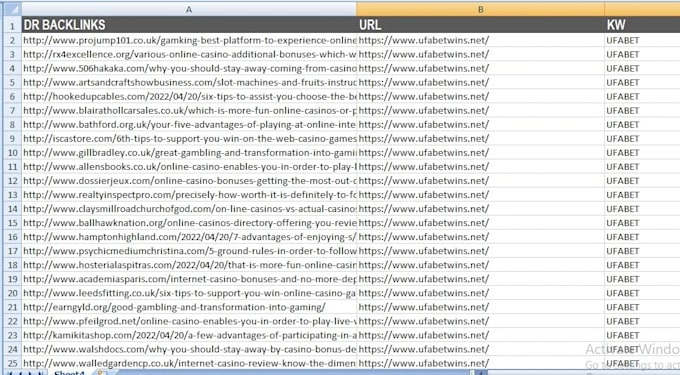Image resolution: width=680 pixels, height=375 pixels.
Task: Select the walledgardencp.co.uk backlink cell
Action: (189, 363)
